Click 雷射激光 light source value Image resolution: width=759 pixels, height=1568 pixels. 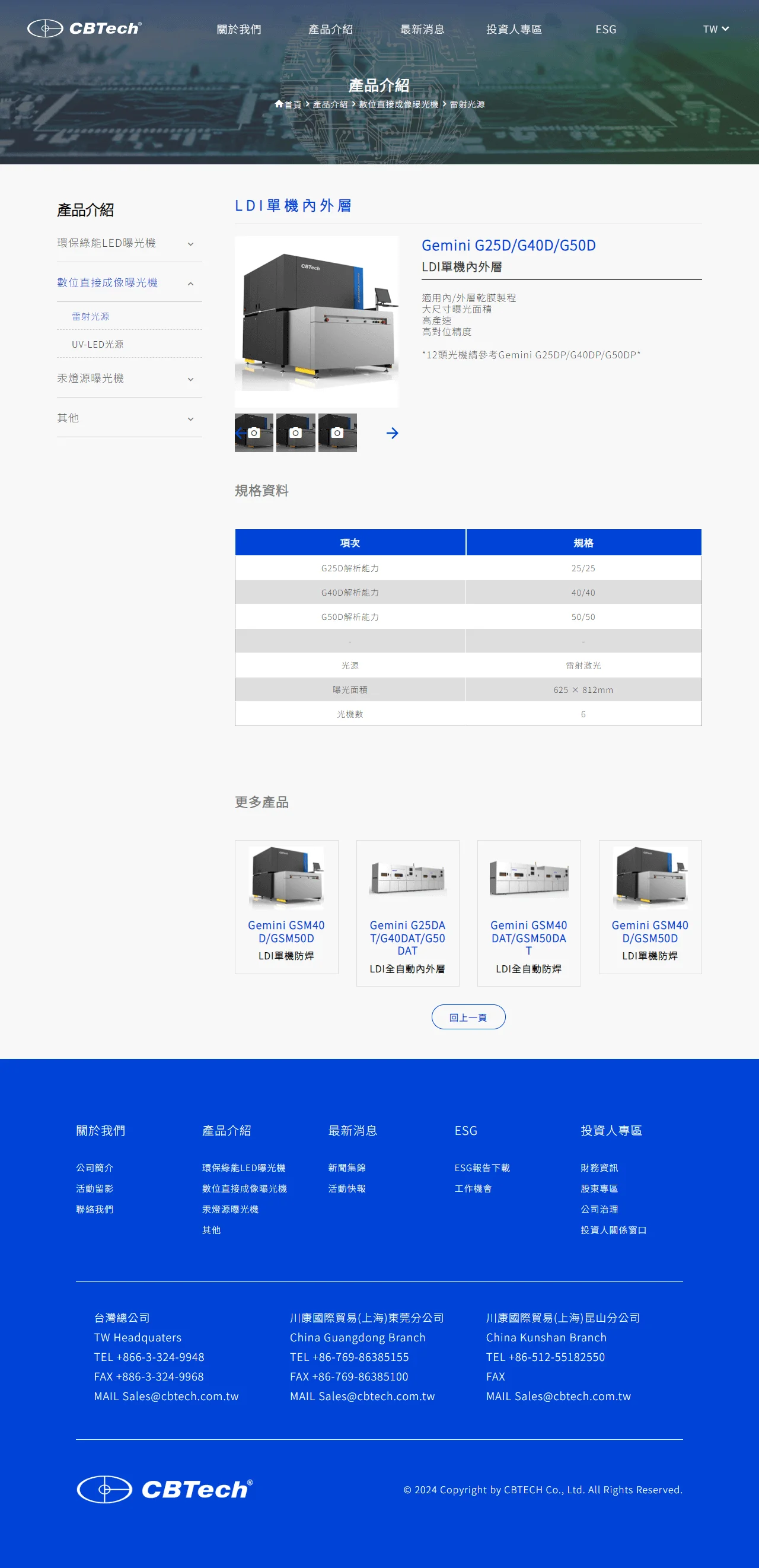pyautogui.click(x=584, y=665)
